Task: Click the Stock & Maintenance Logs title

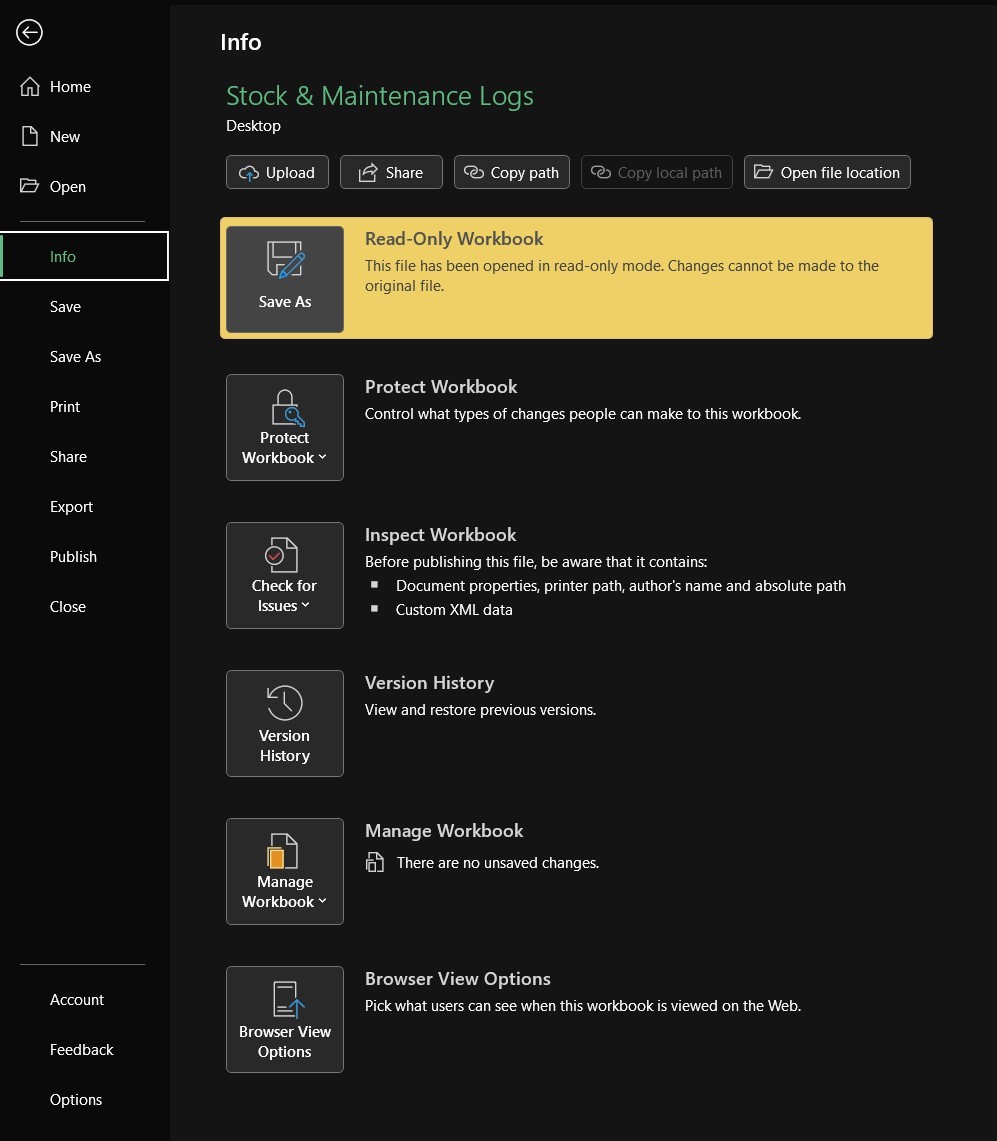Action: point(379,96)
